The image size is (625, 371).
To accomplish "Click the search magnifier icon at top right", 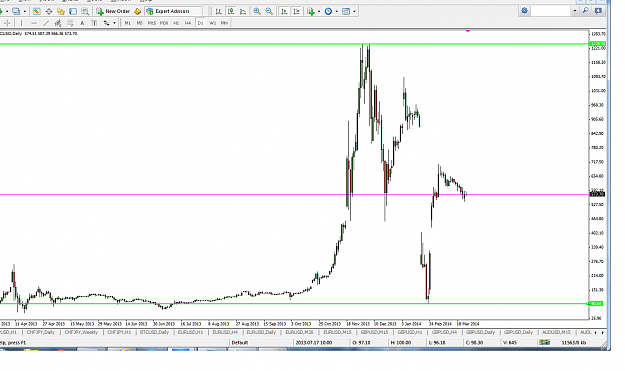I will pyautogui.click(x=586, y=11).
